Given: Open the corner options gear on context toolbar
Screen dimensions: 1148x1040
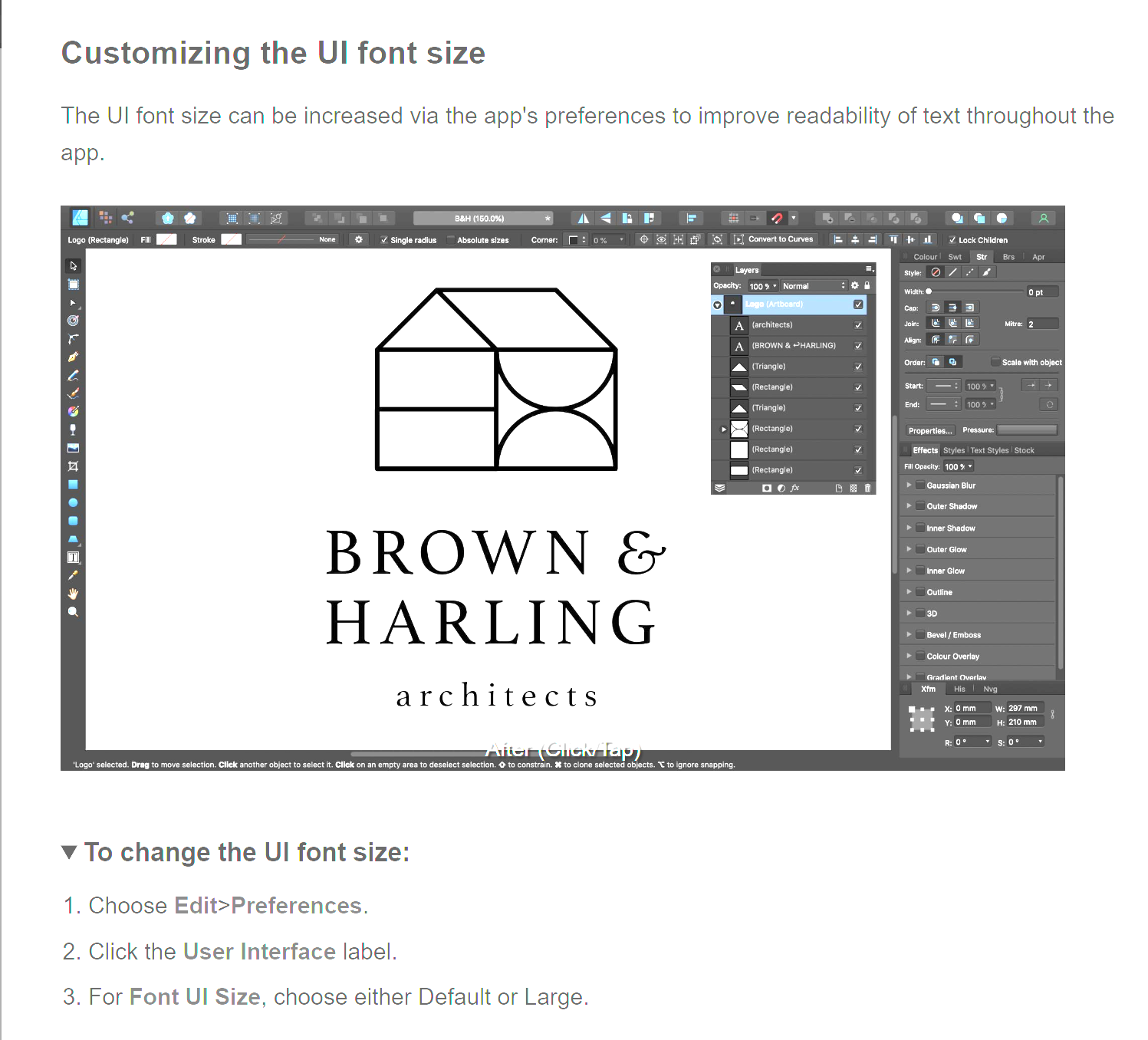Looking at the screenshot, I should [358, 239].
